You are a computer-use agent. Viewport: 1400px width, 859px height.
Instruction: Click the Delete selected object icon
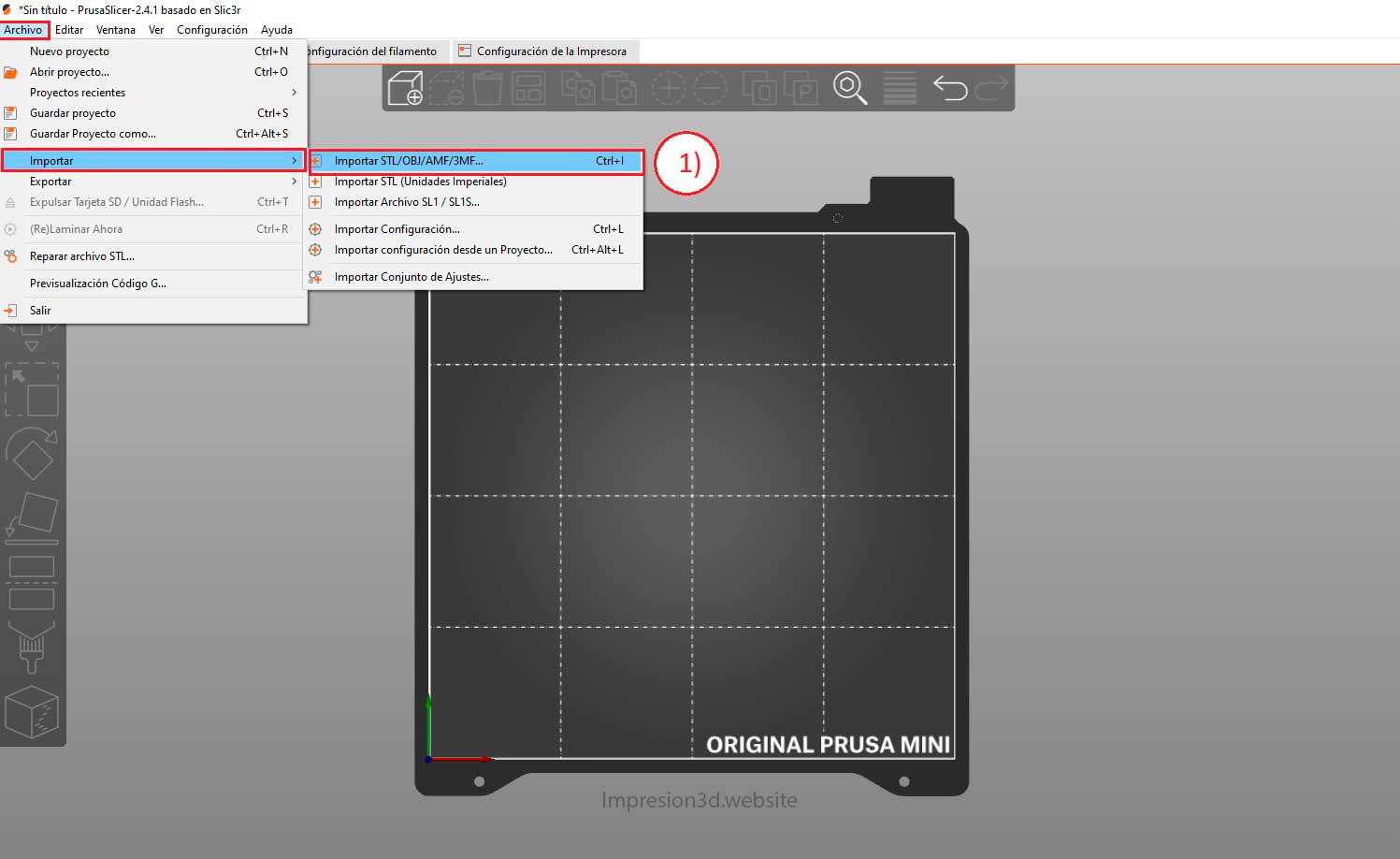(x=447, y=88)
